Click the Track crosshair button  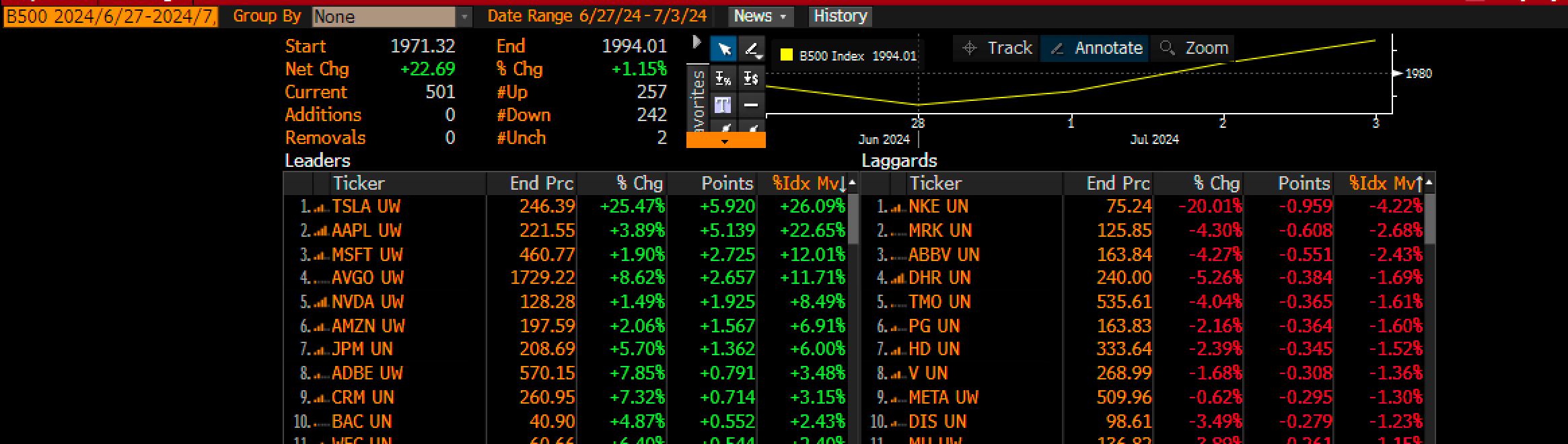point(997,48)
